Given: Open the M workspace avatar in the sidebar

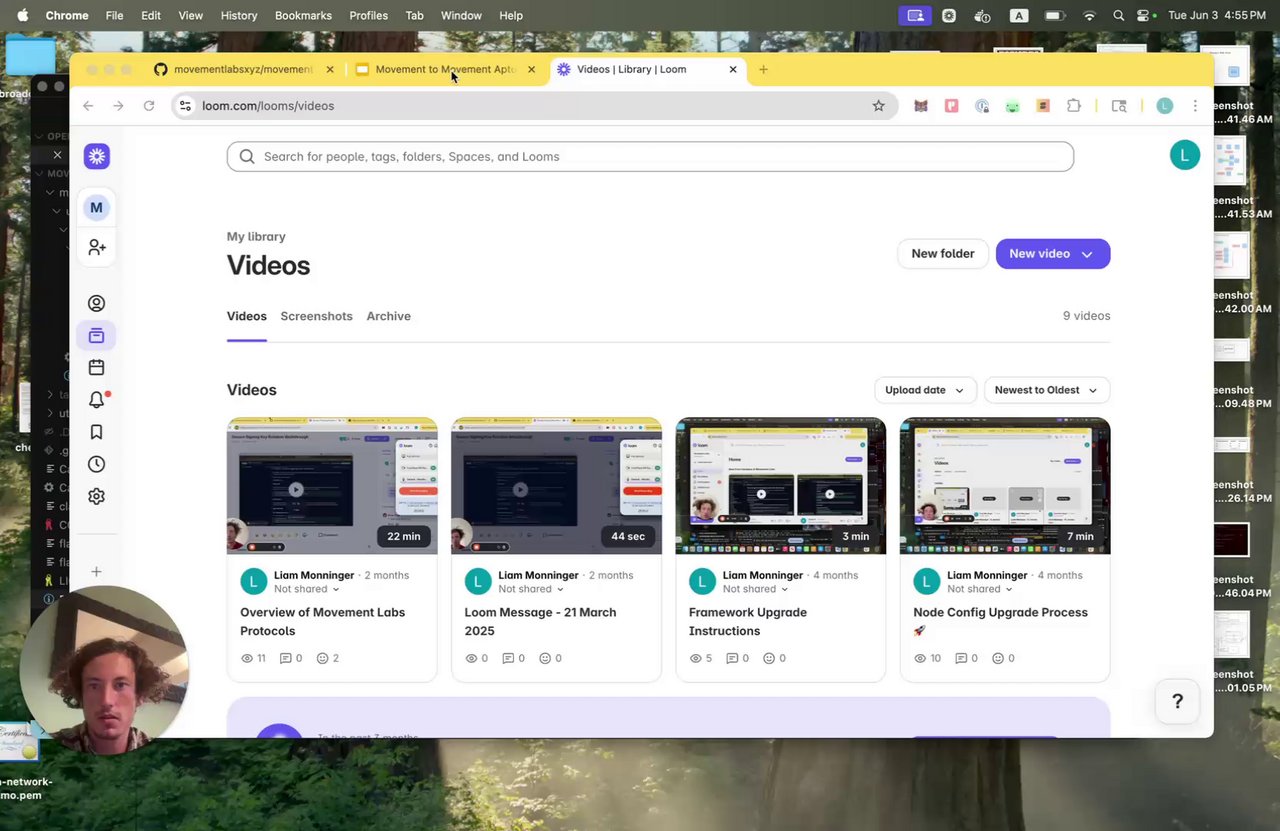Looking at the screenshot, I should 96,207.
